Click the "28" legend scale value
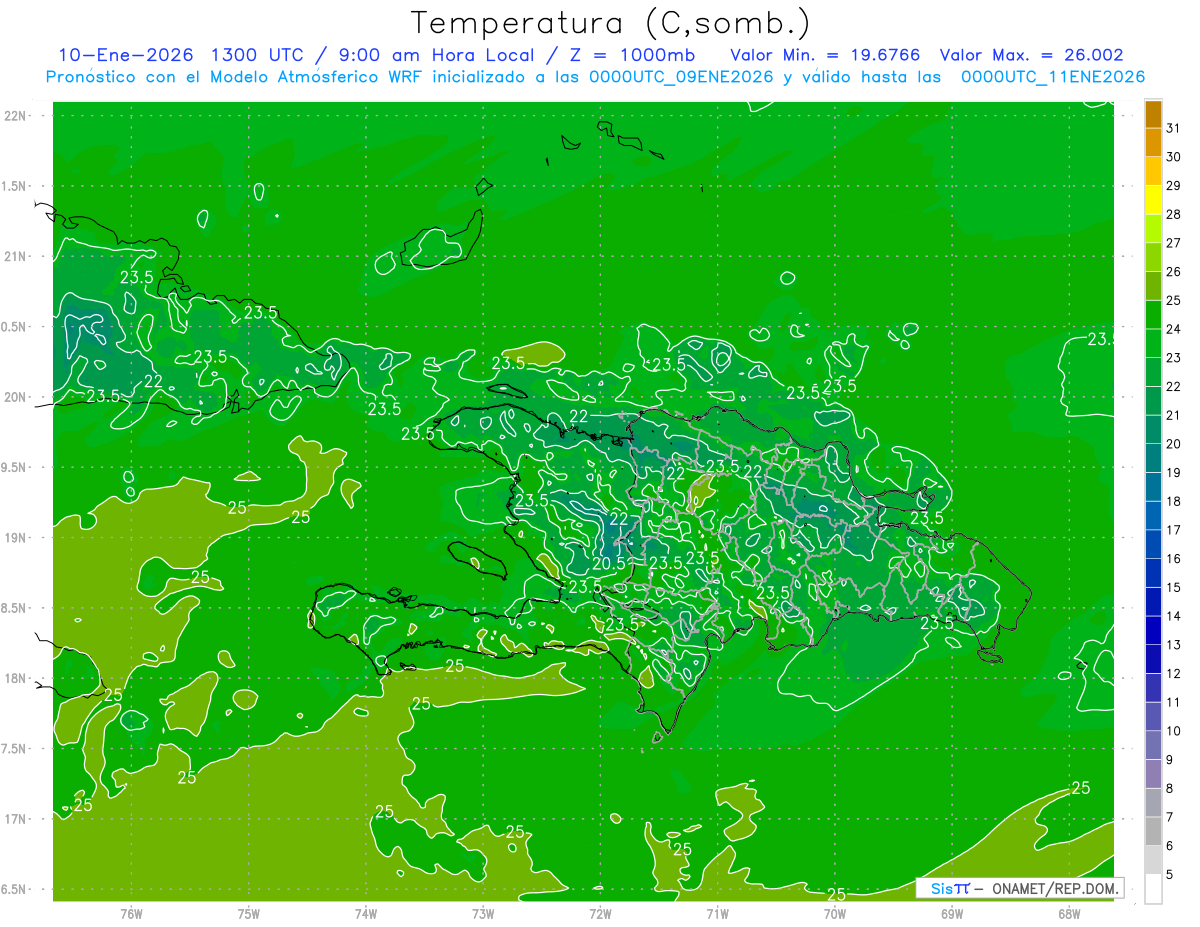This screenshot has width=1200, height=927. [x=1174, y=214]
